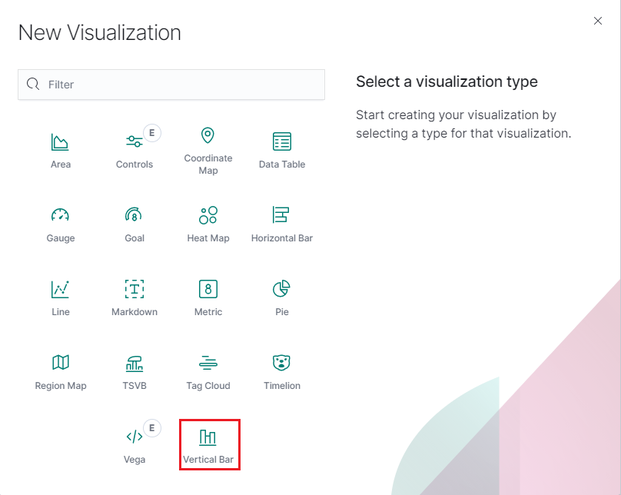This screenshot has height=495, width=621.
Task: Select the TSVB visualization
Action: [134, 370]
